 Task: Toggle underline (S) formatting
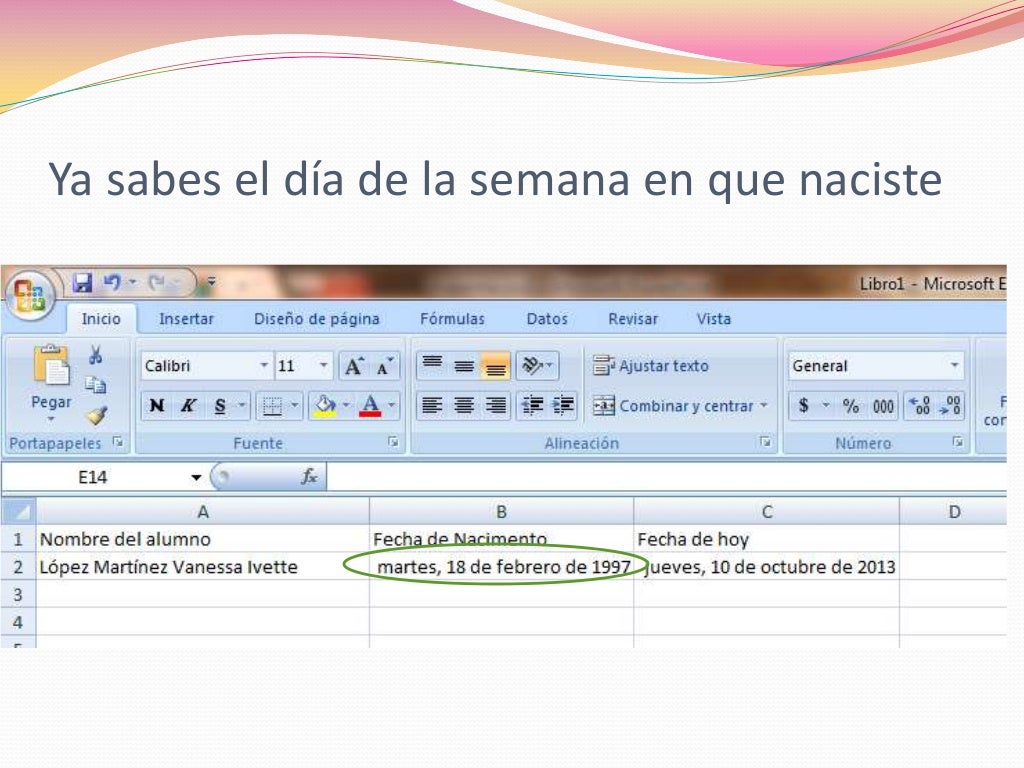(x=220, y=406)
